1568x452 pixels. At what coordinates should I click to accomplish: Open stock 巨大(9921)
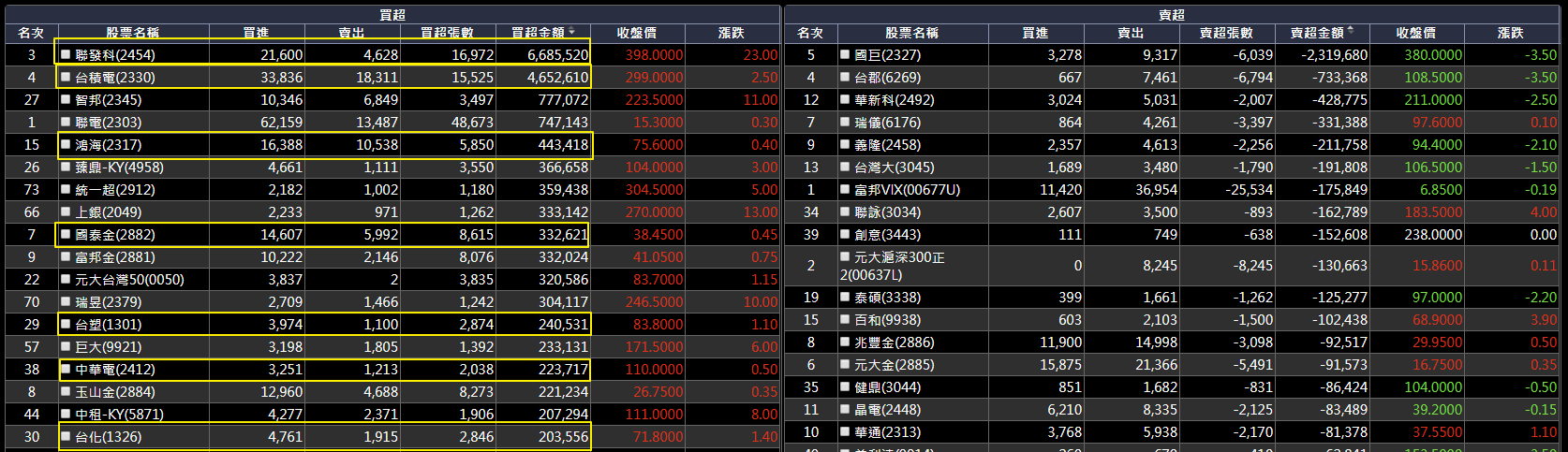[x=109, y=346]
